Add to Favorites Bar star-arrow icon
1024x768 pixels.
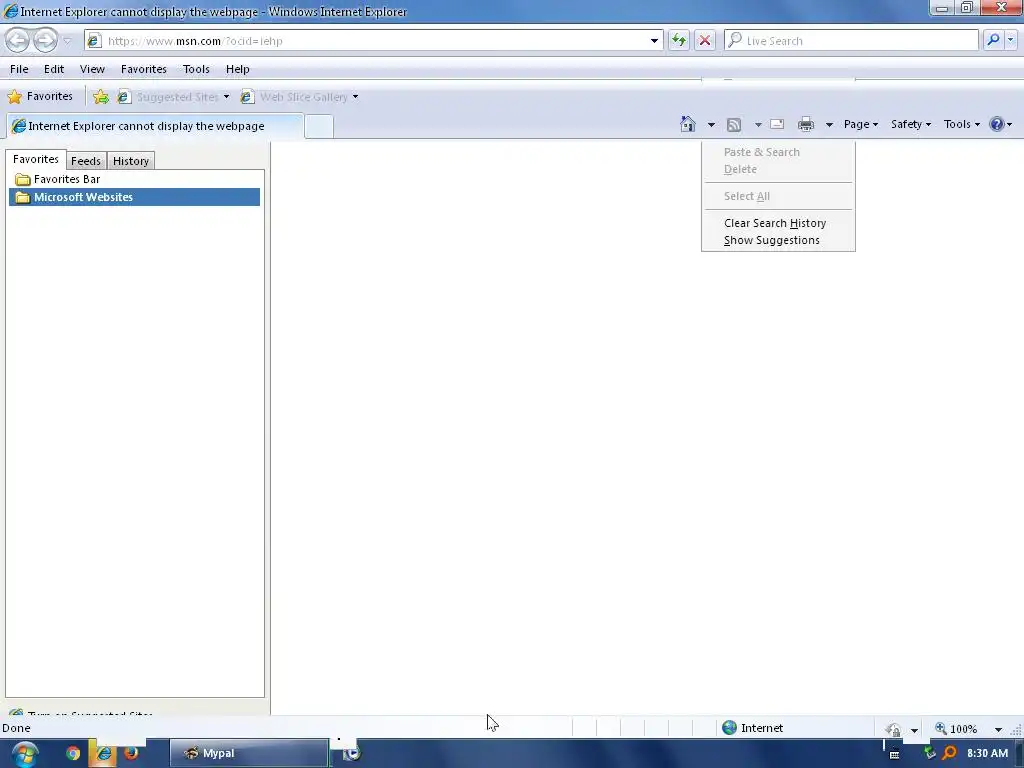pos(101,97)
